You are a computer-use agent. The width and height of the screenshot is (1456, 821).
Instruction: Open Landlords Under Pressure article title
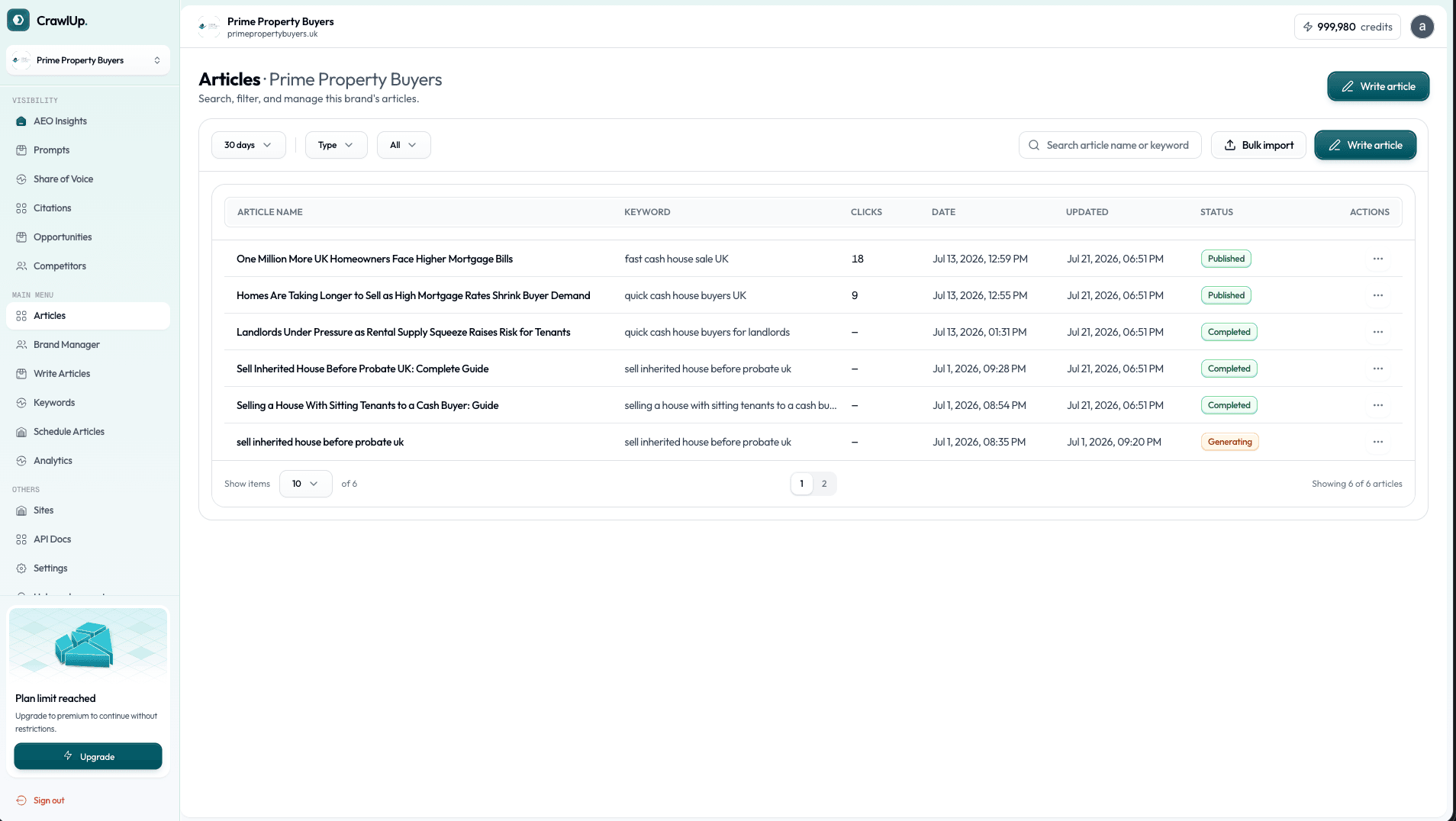(403, 332)
